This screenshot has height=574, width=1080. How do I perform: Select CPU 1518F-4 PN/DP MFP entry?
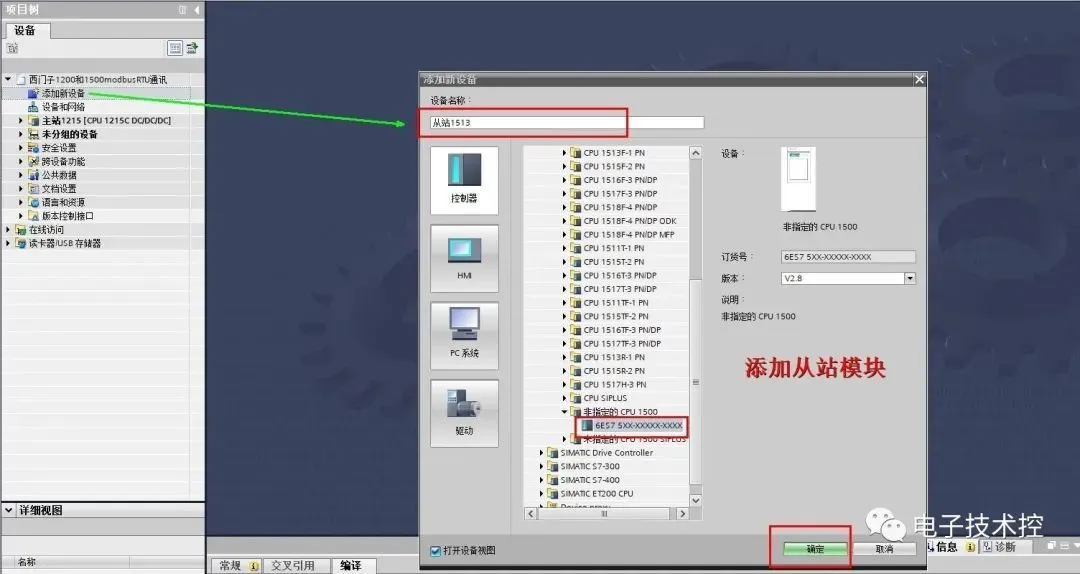coord(629,235)
